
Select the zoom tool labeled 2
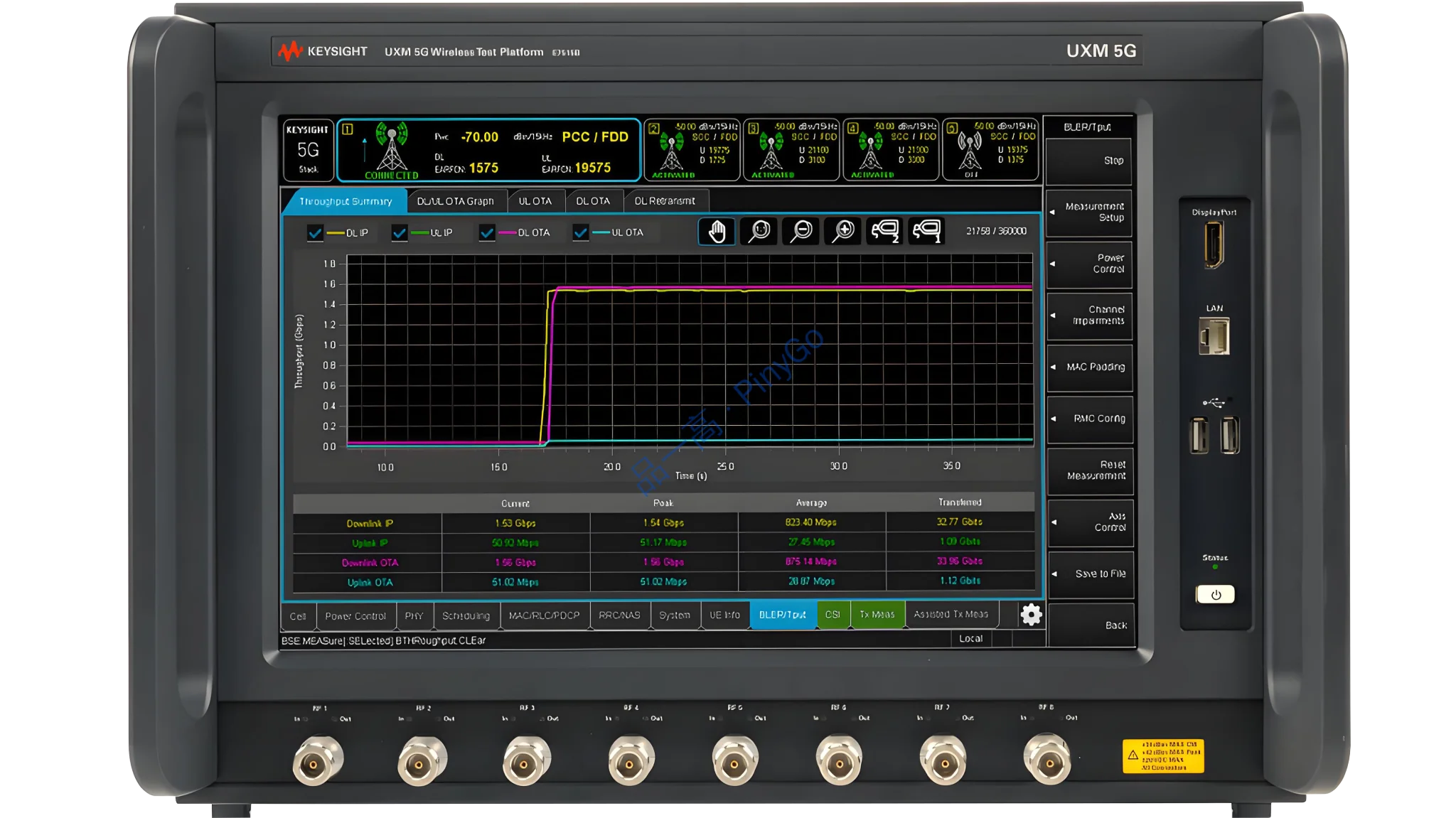(x=884, y=231)
